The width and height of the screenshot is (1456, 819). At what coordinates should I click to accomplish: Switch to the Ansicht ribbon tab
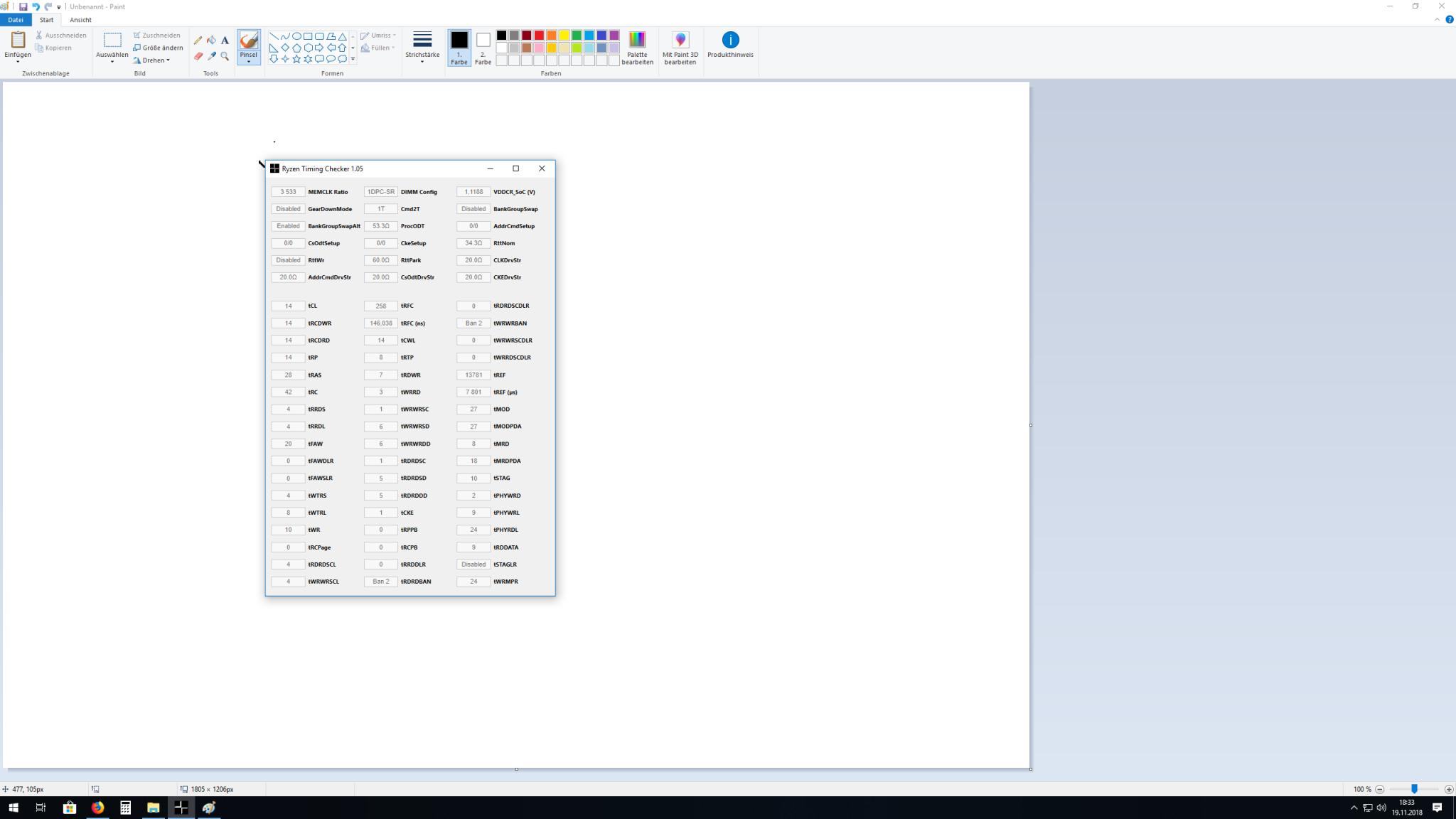80,20
